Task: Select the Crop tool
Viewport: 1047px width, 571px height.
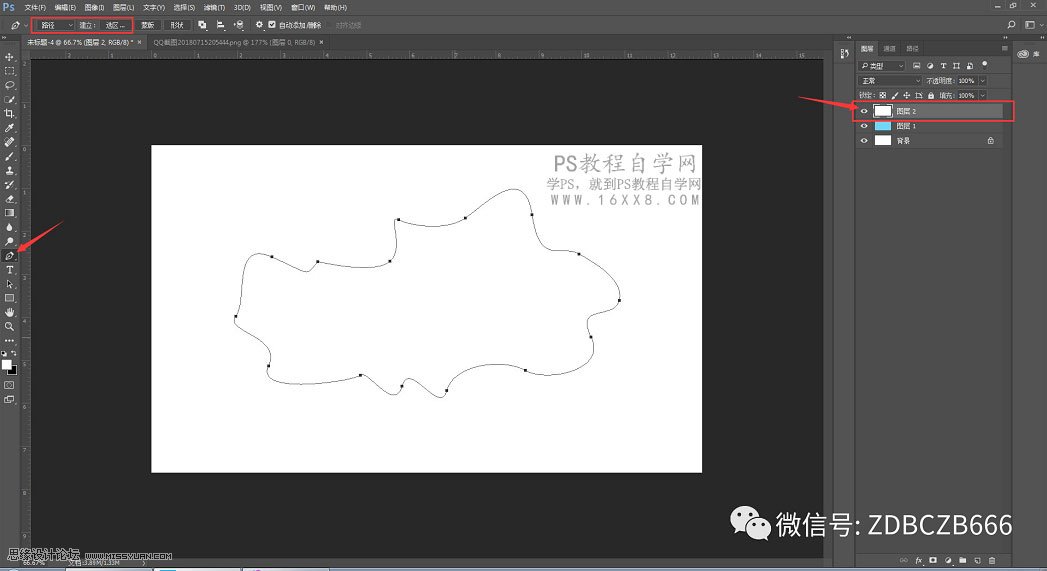Action: pos(9,114)
